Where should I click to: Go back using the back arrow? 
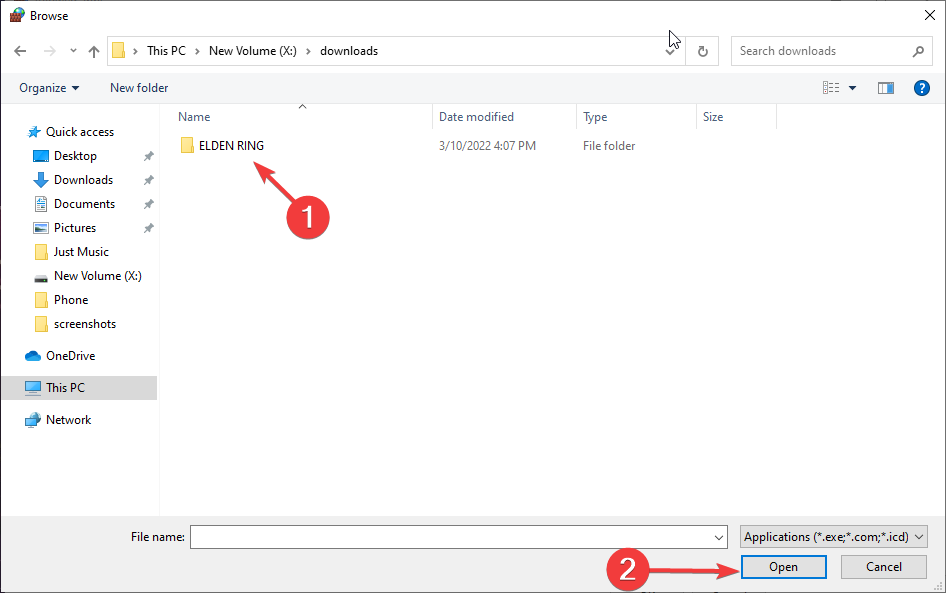pos(20,51)
